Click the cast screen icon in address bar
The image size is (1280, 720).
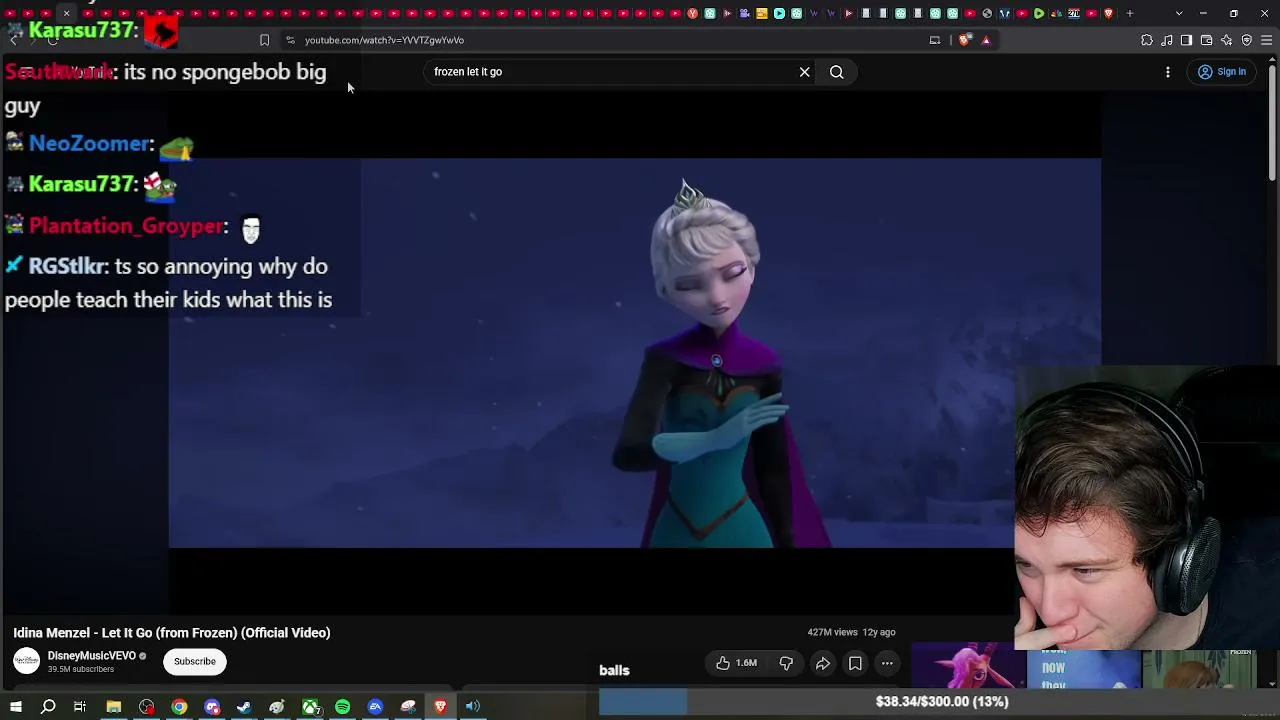(x=935, y=40)
